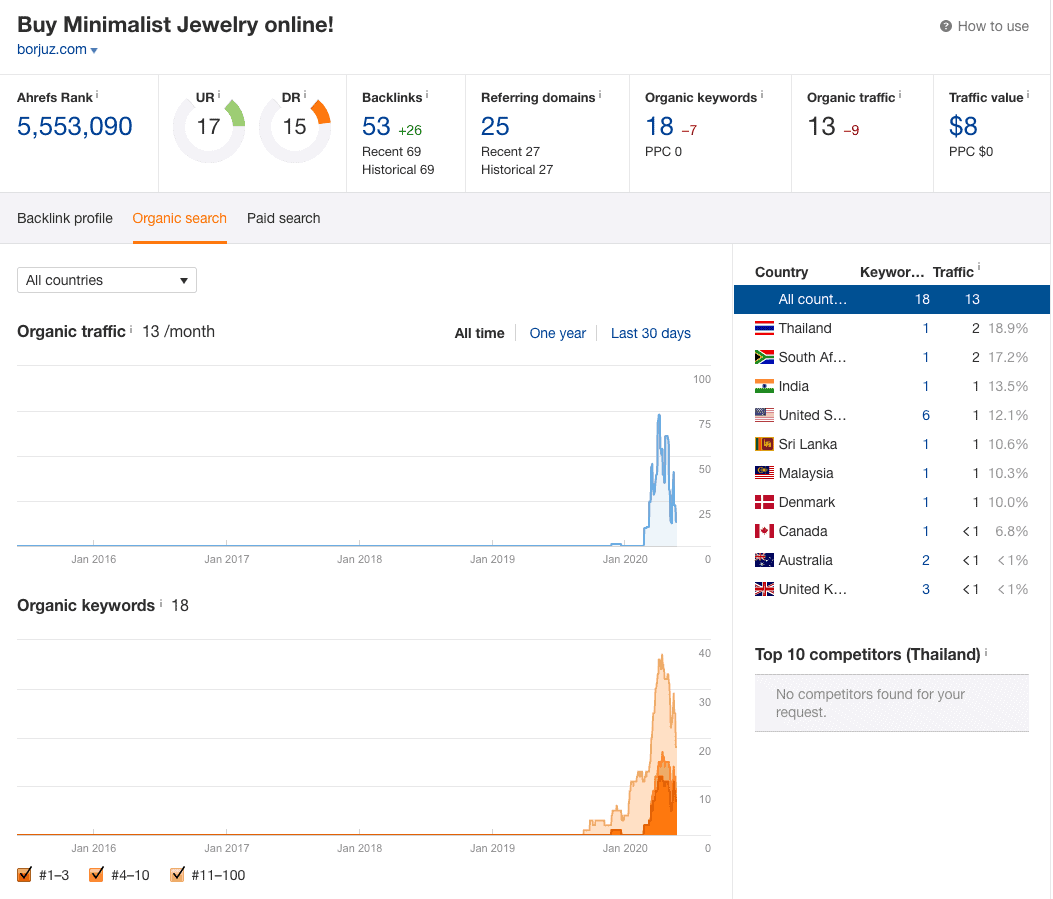Click the India flag icon

coord(764,386)
